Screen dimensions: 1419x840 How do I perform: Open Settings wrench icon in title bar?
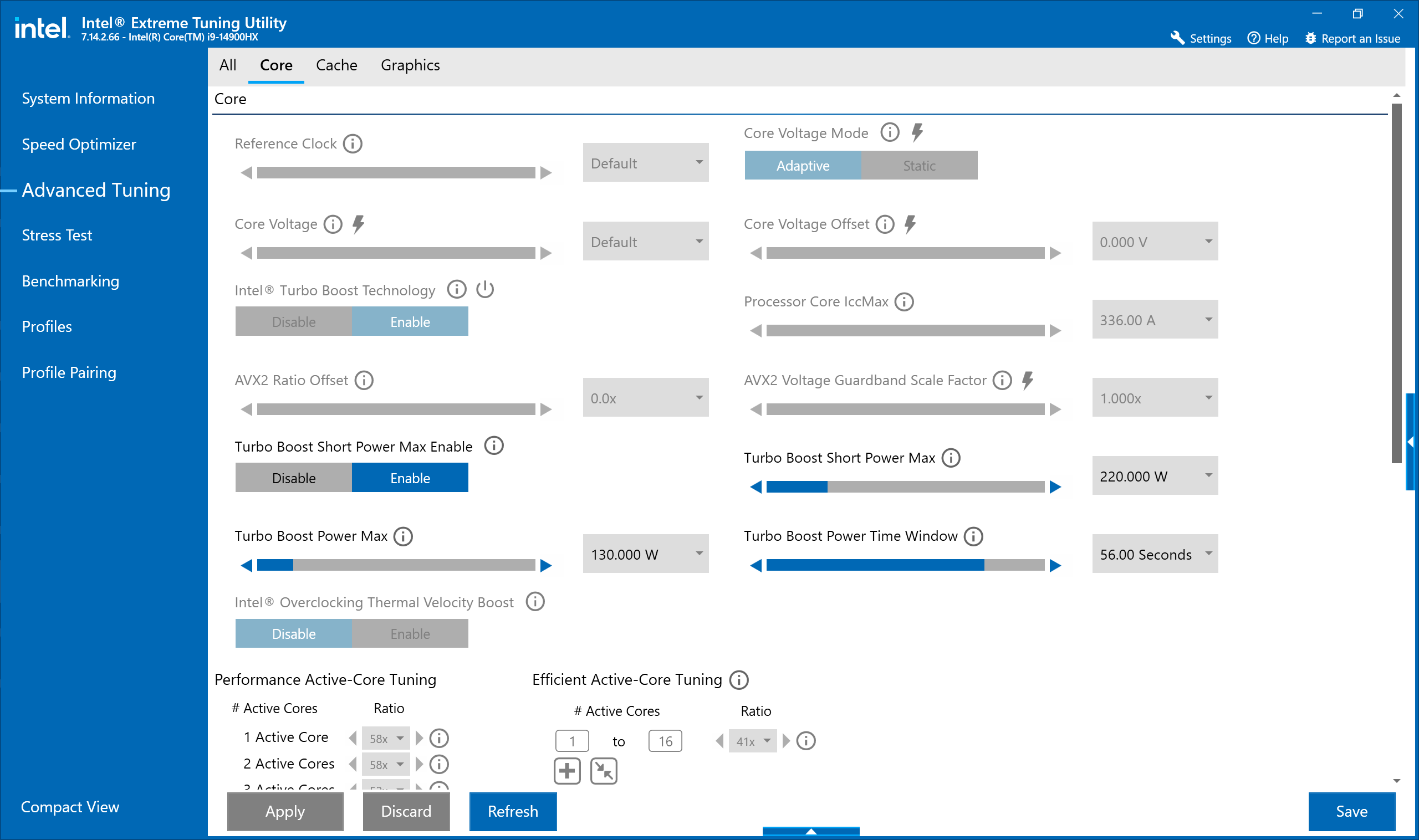pyautogui.click(x=1178, y=38)
